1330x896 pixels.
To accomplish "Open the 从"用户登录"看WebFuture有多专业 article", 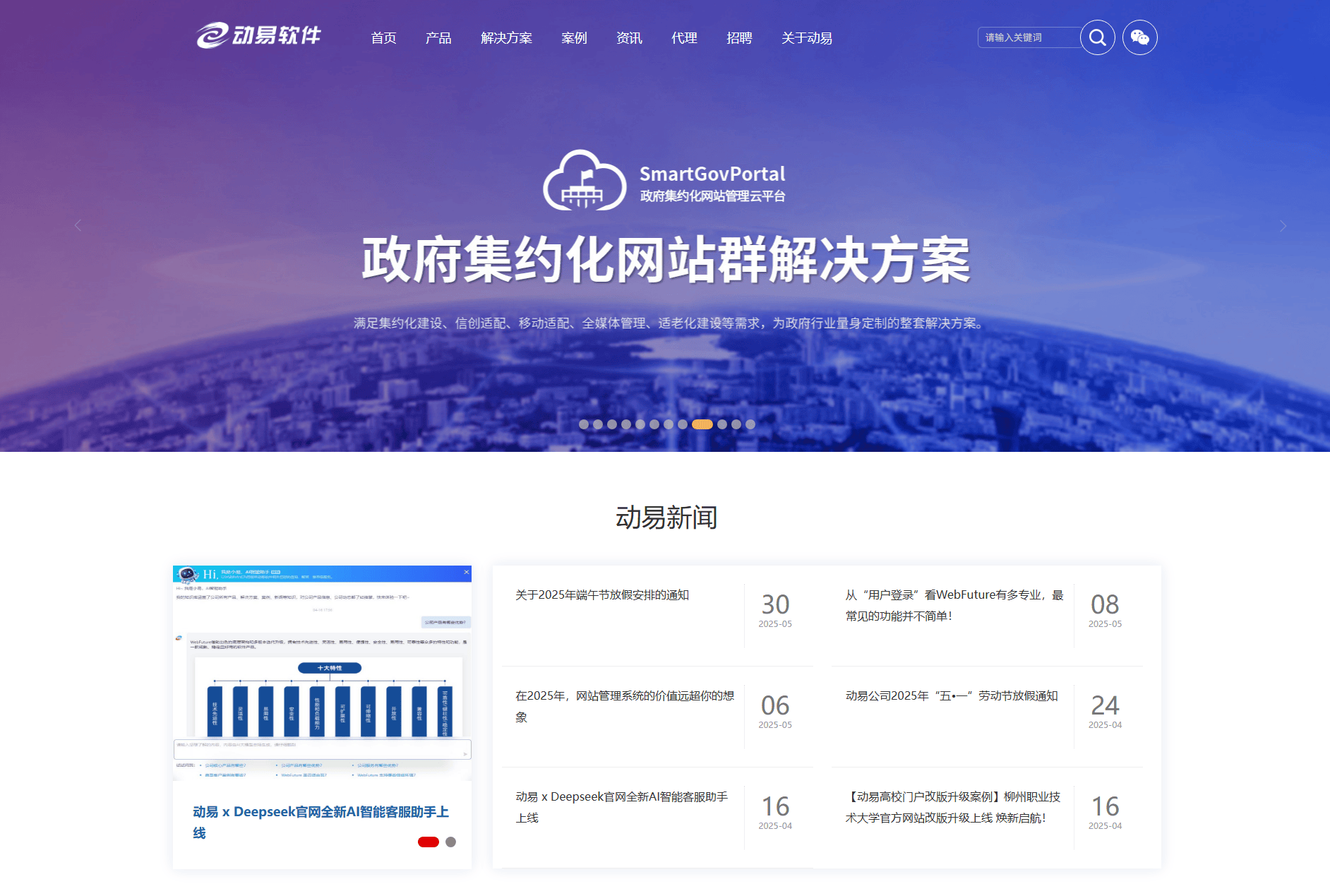I will (954, 606).
